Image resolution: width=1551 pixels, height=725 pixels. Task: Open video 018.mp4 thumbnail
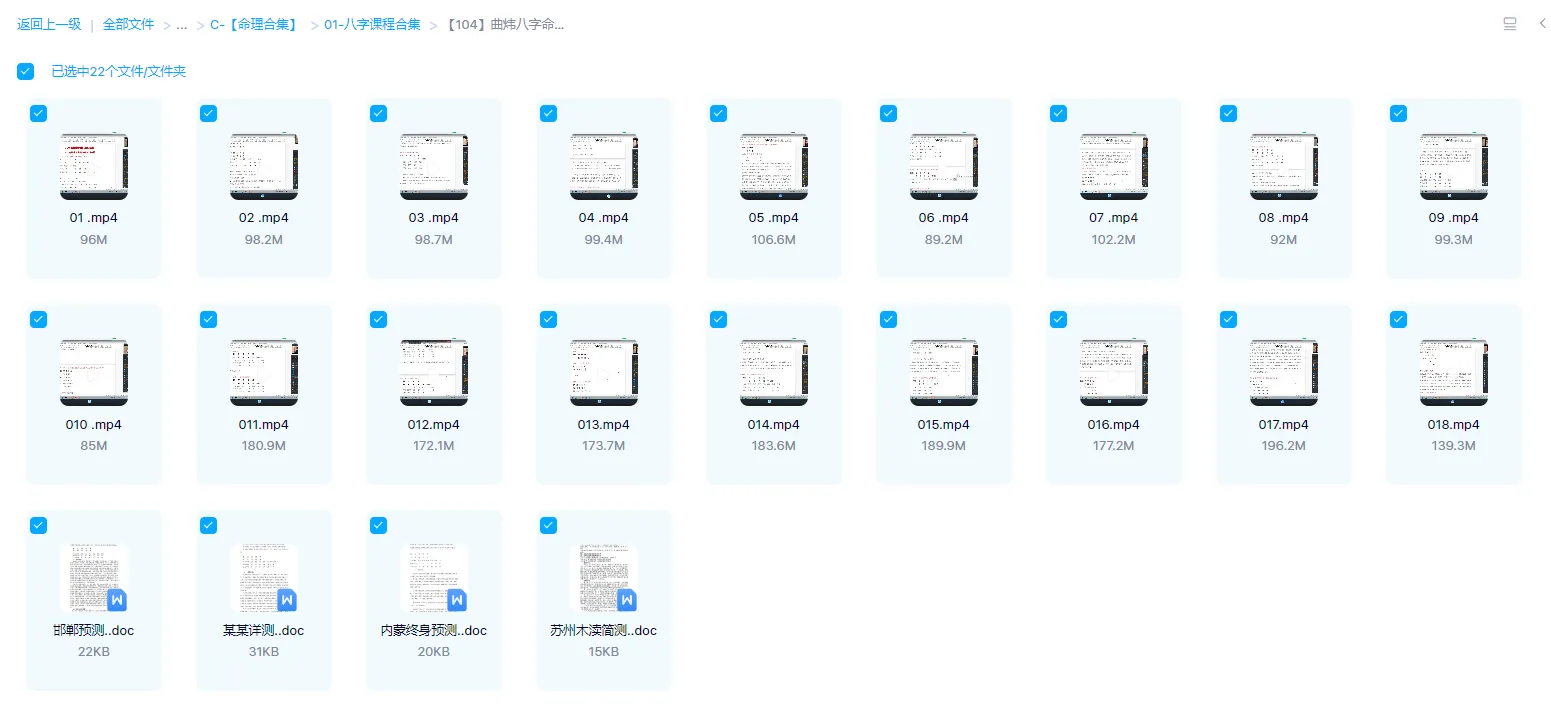1454,372
